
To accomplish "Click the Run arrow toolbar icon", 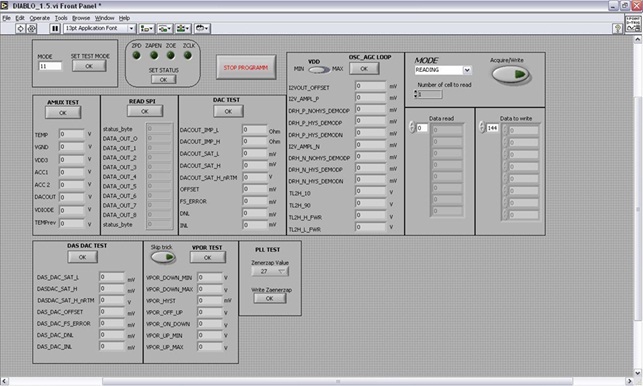I will coord(20,28).
